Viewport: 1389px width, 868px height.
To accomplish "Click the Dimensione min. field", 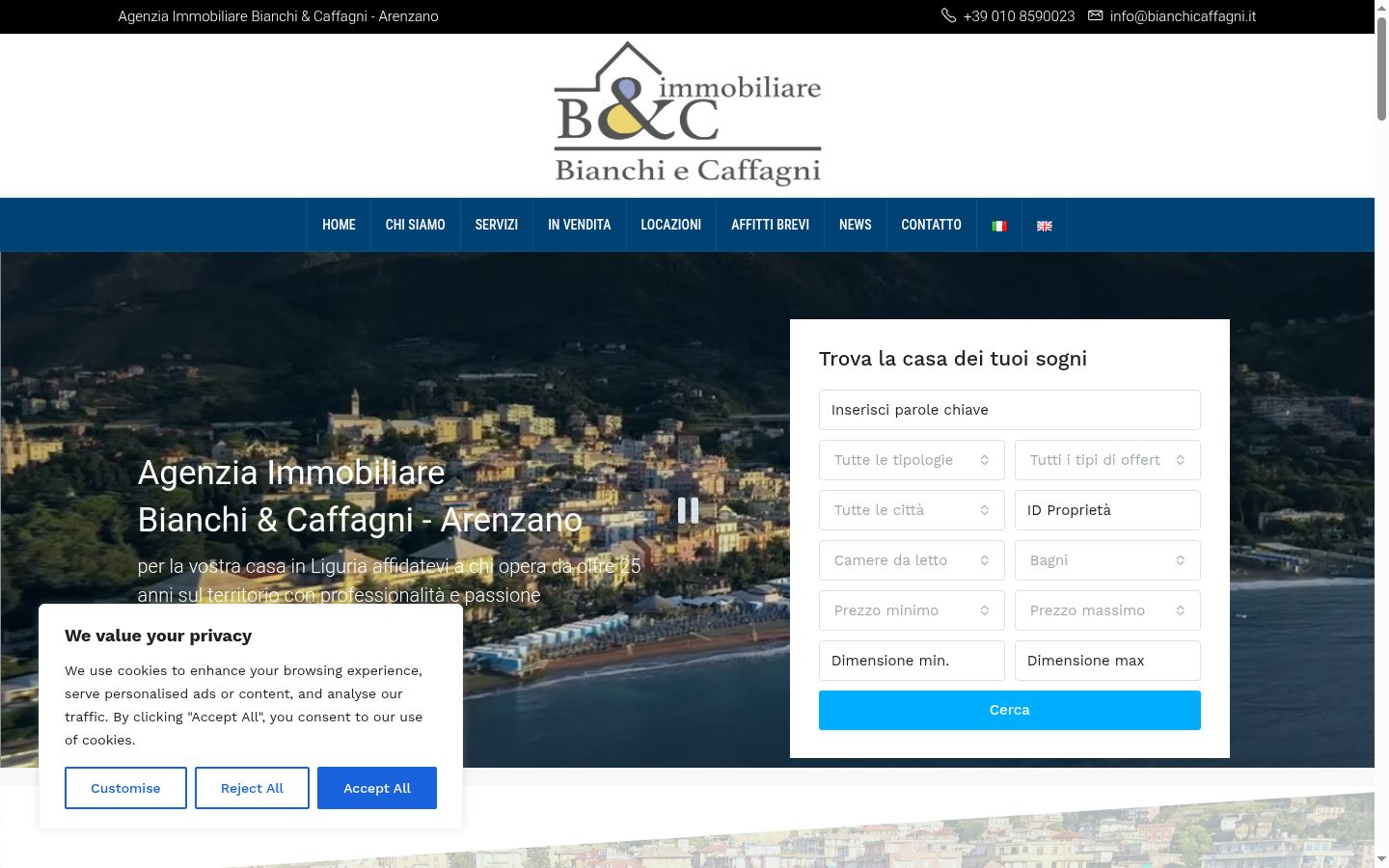I will tap(912, 661).
